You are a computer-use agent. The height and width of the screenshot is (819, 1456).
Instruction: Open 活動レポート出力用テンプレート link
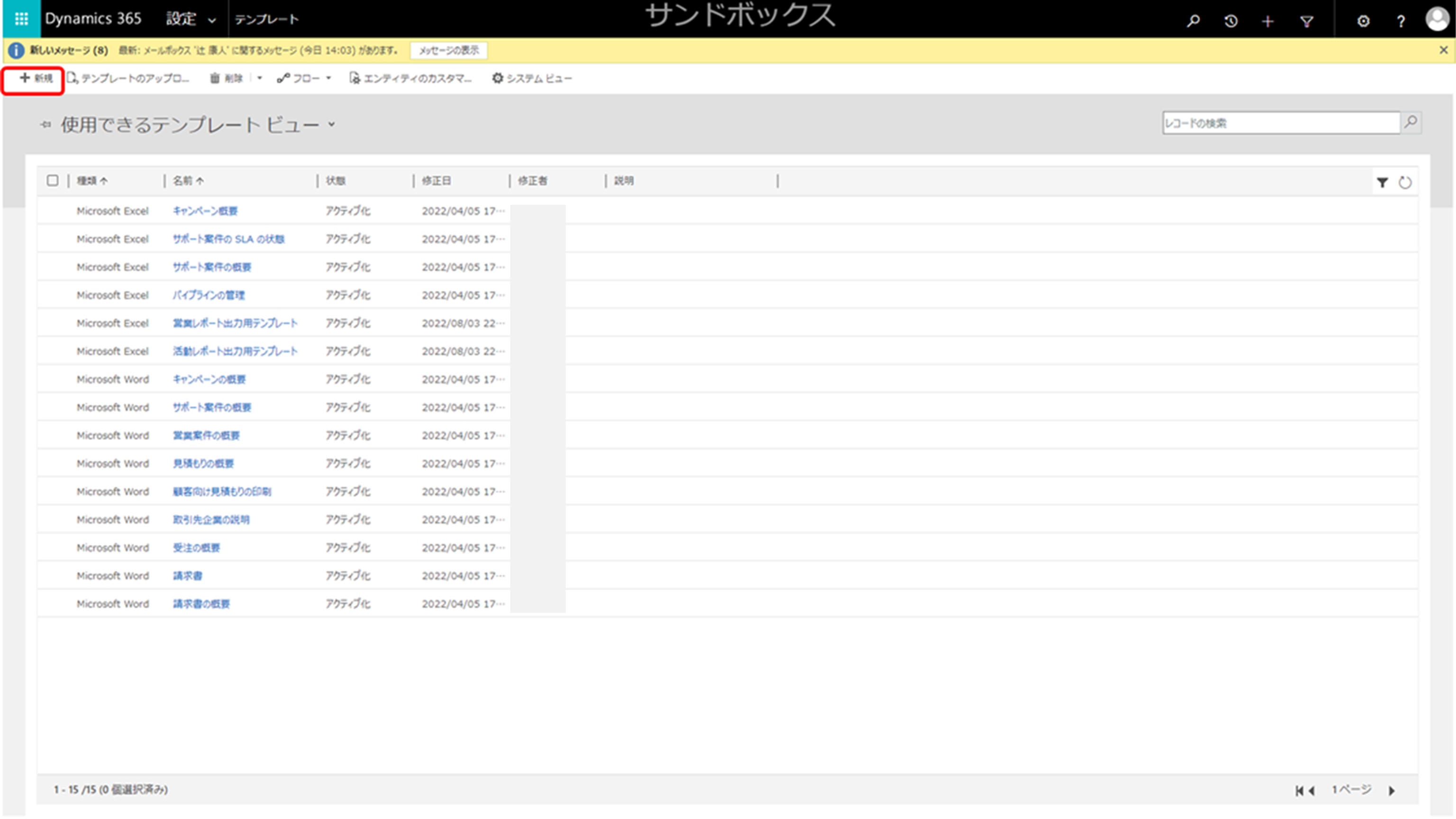(235, 351)
